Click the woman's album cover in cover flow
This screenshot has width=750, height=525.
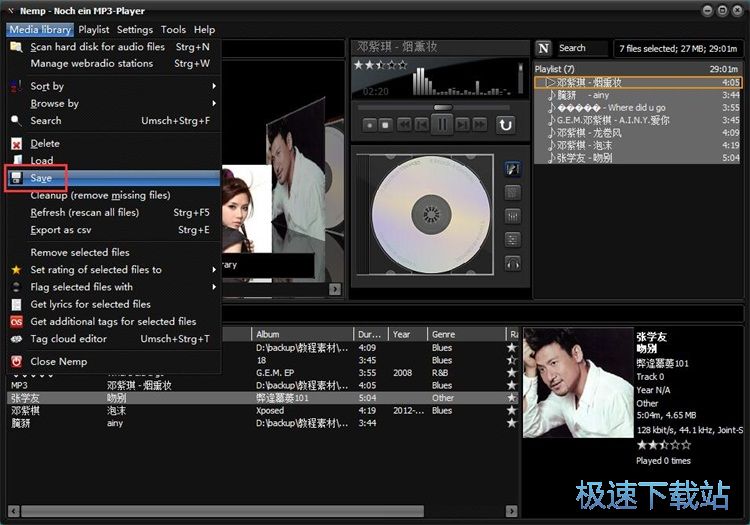(246, 208)
